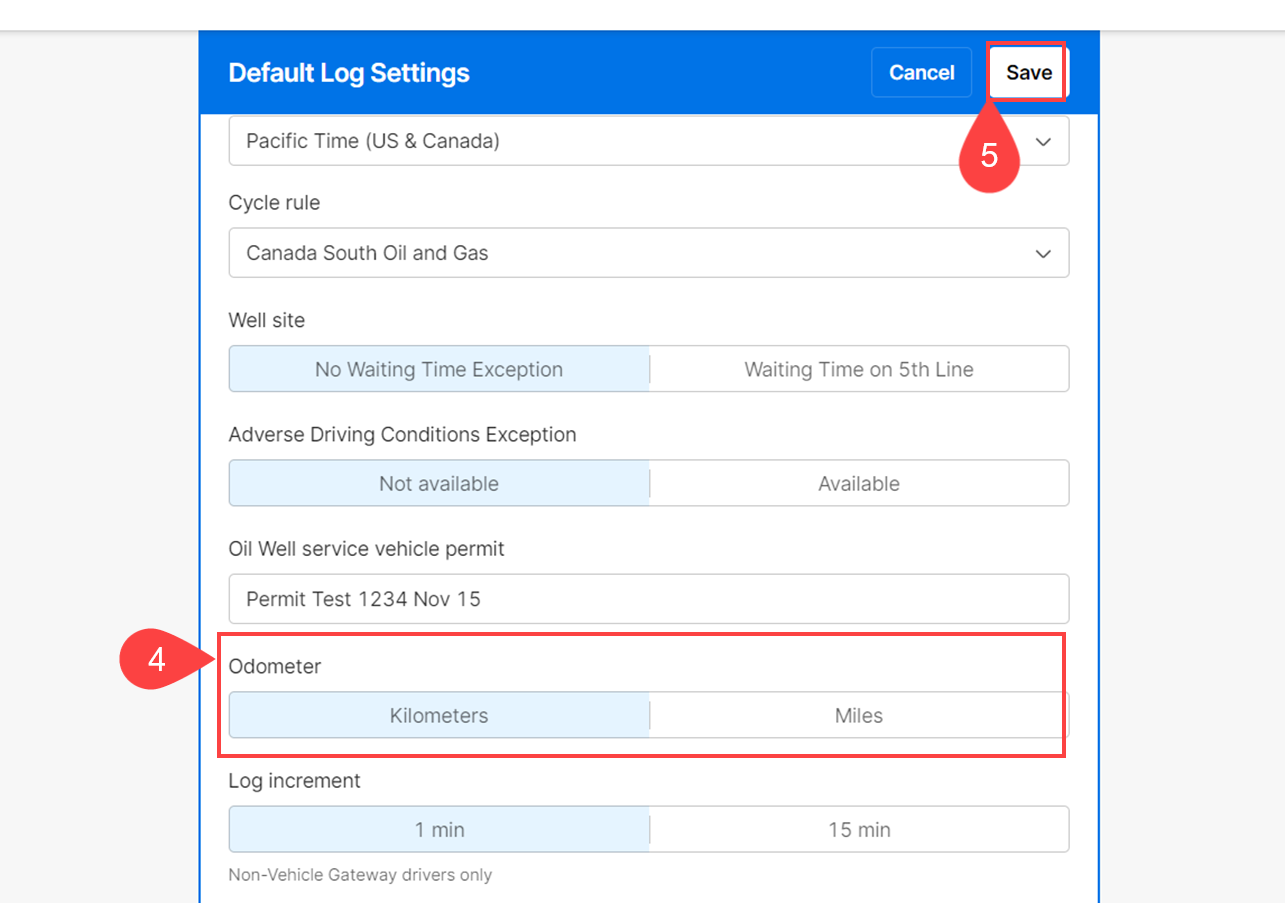Click the red step 5 marker
The image size is (1285, 903).
(x=988, y=156)
